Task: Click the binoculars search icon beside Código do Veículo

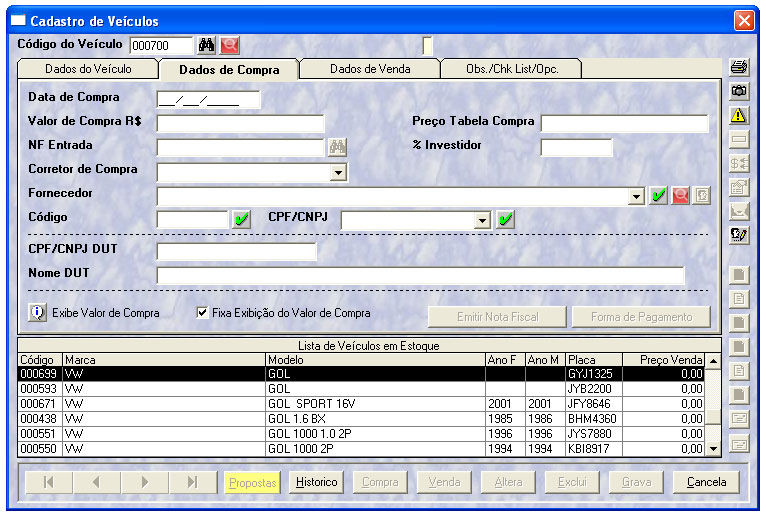Action: [206, 45]
